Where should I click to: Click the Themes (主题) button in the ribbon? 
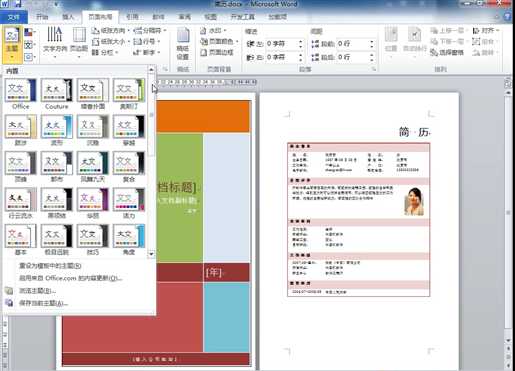coord(12,44)
